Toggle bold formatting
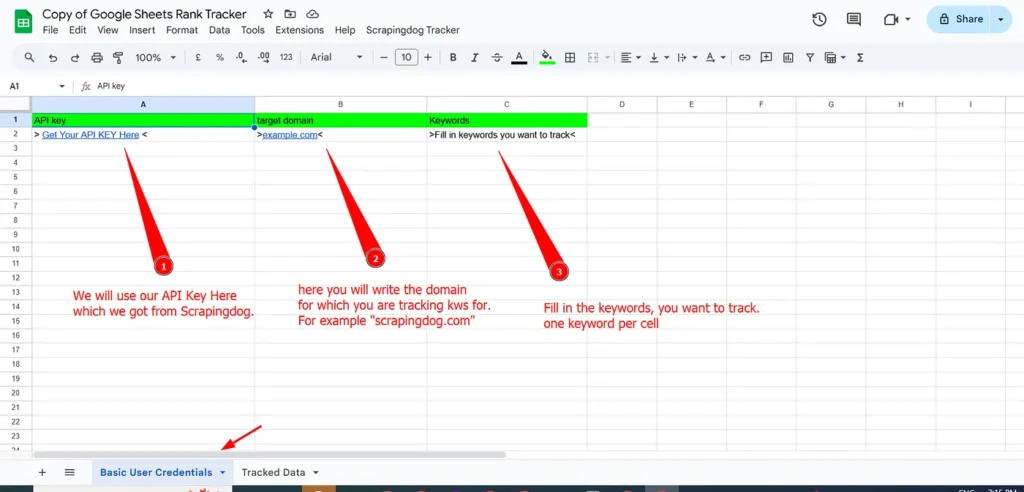Screen dimensions: 1024x492 pos(453,57)
